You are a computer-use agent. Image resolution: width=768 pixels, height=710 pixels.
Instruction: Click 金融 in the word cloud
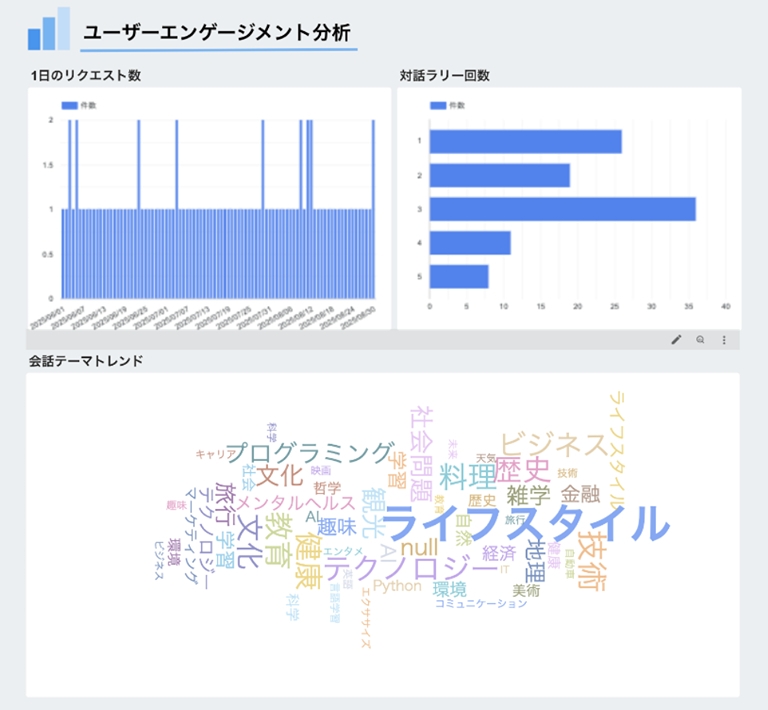(580, 494)
